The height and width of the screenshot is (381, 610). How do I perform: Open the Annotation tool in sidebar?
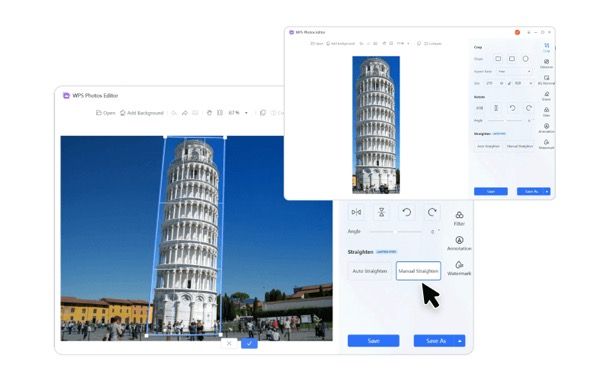pos(459,243)
